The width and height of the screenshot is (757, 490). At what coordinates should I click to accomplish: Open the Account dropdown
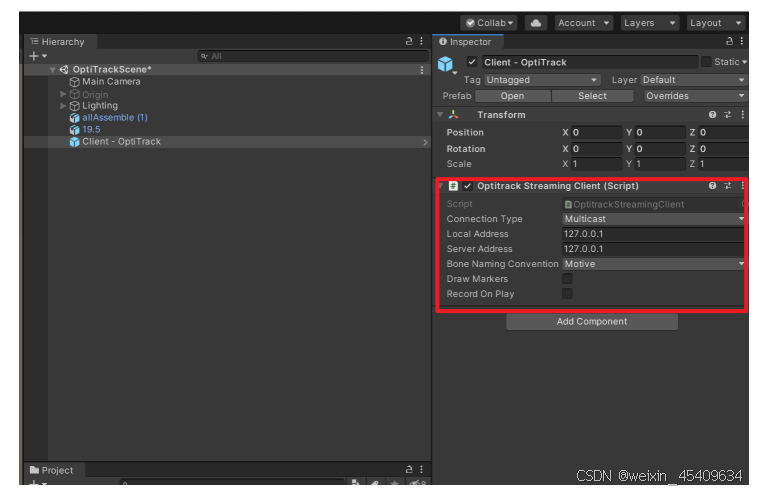[584, 23]
